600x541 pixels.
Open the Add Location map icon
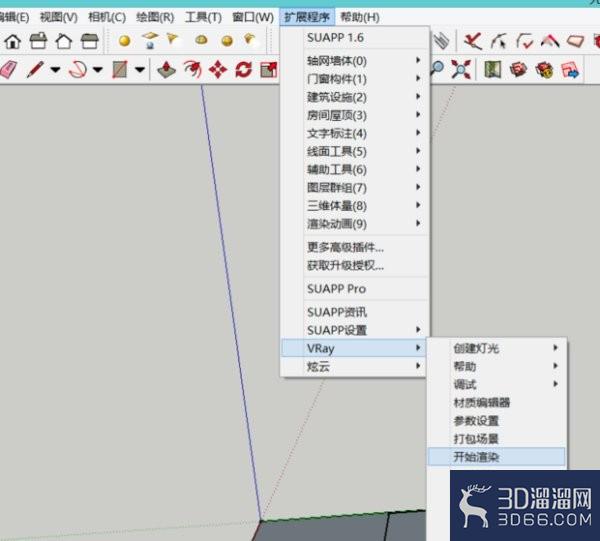[492, 70]
